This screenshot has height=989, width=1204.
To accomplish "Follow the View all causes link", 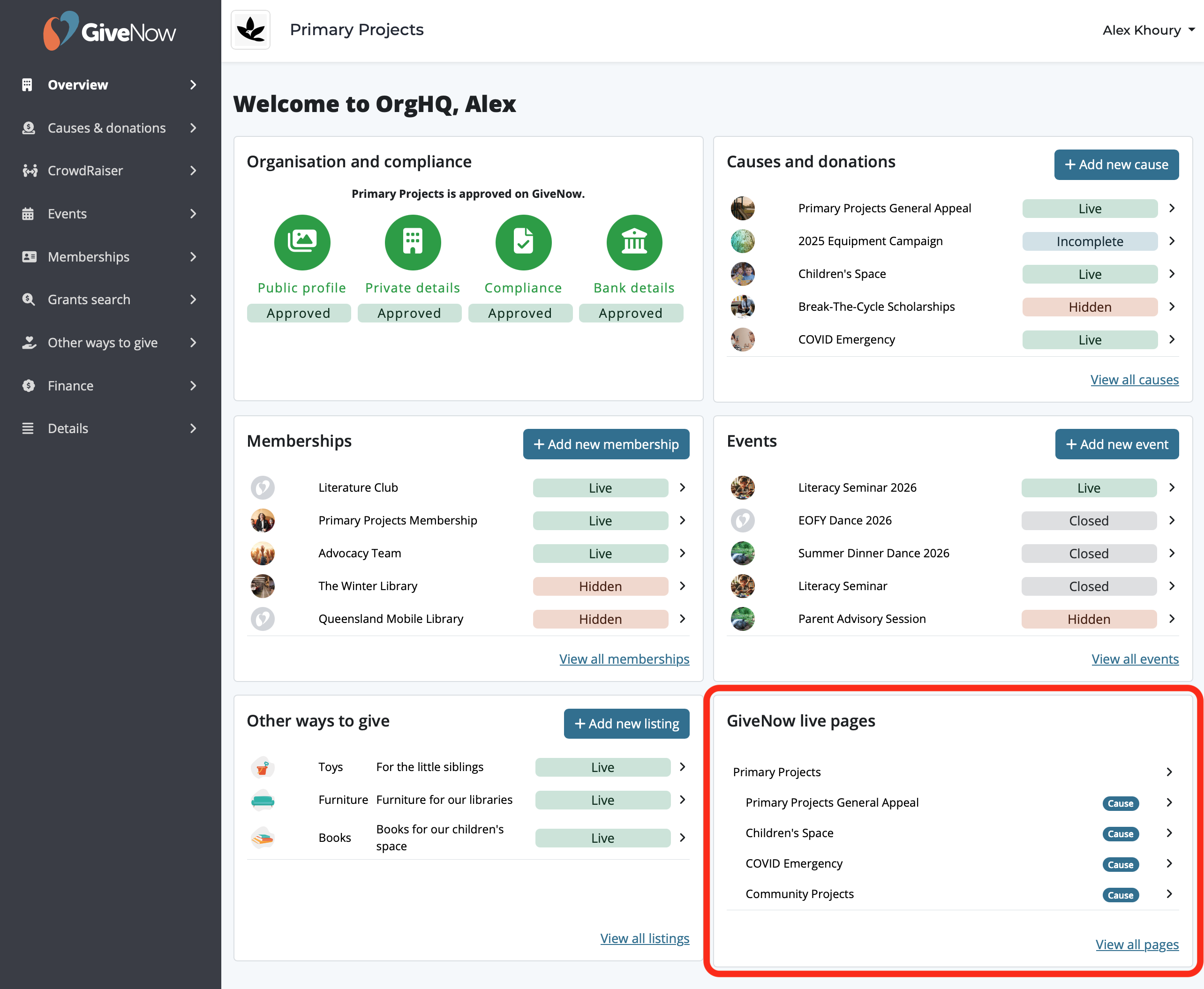I will [x=1135, y=379].
